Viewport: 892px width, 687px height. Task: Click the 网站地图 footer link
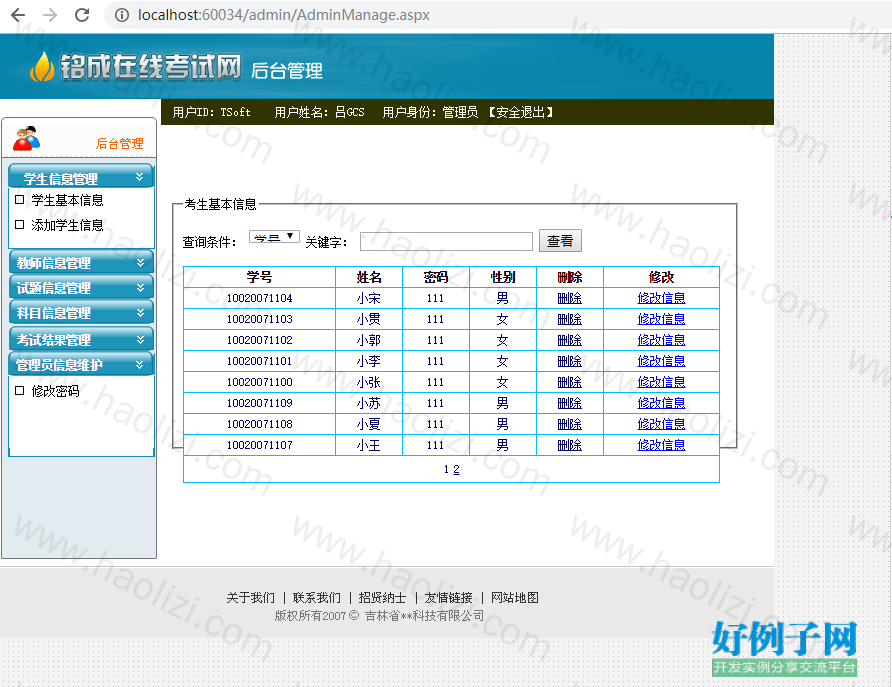pyautogui.click(x=514, y=598)
